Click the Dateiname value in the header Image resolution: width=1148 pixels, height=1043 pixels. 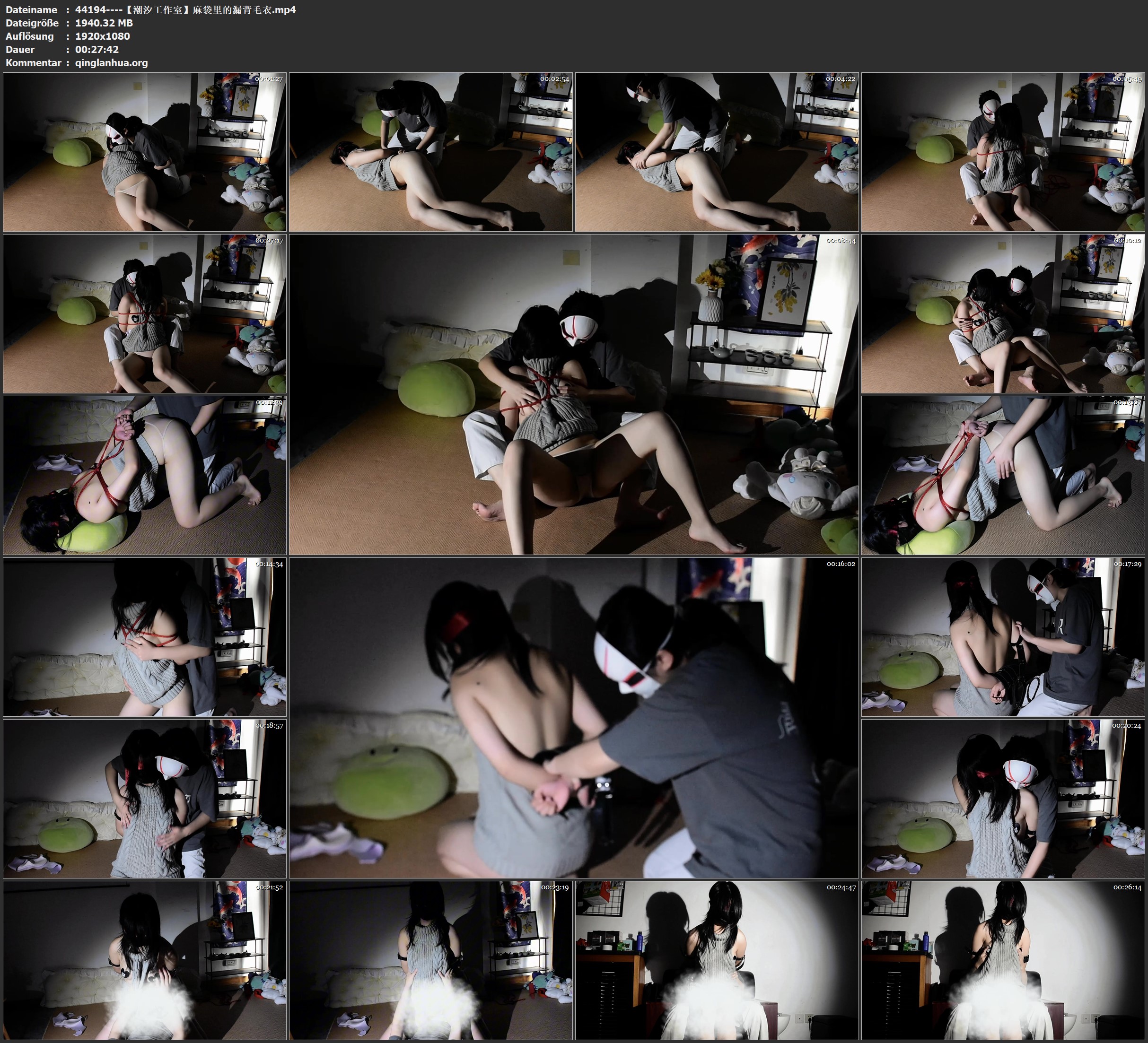pyautogui.click(x=185, y=9)
